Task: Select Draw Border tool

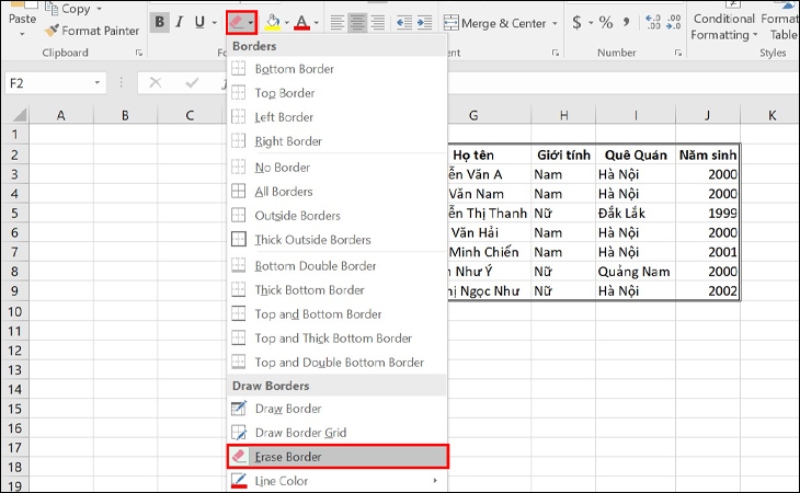Action: [337, 408]
